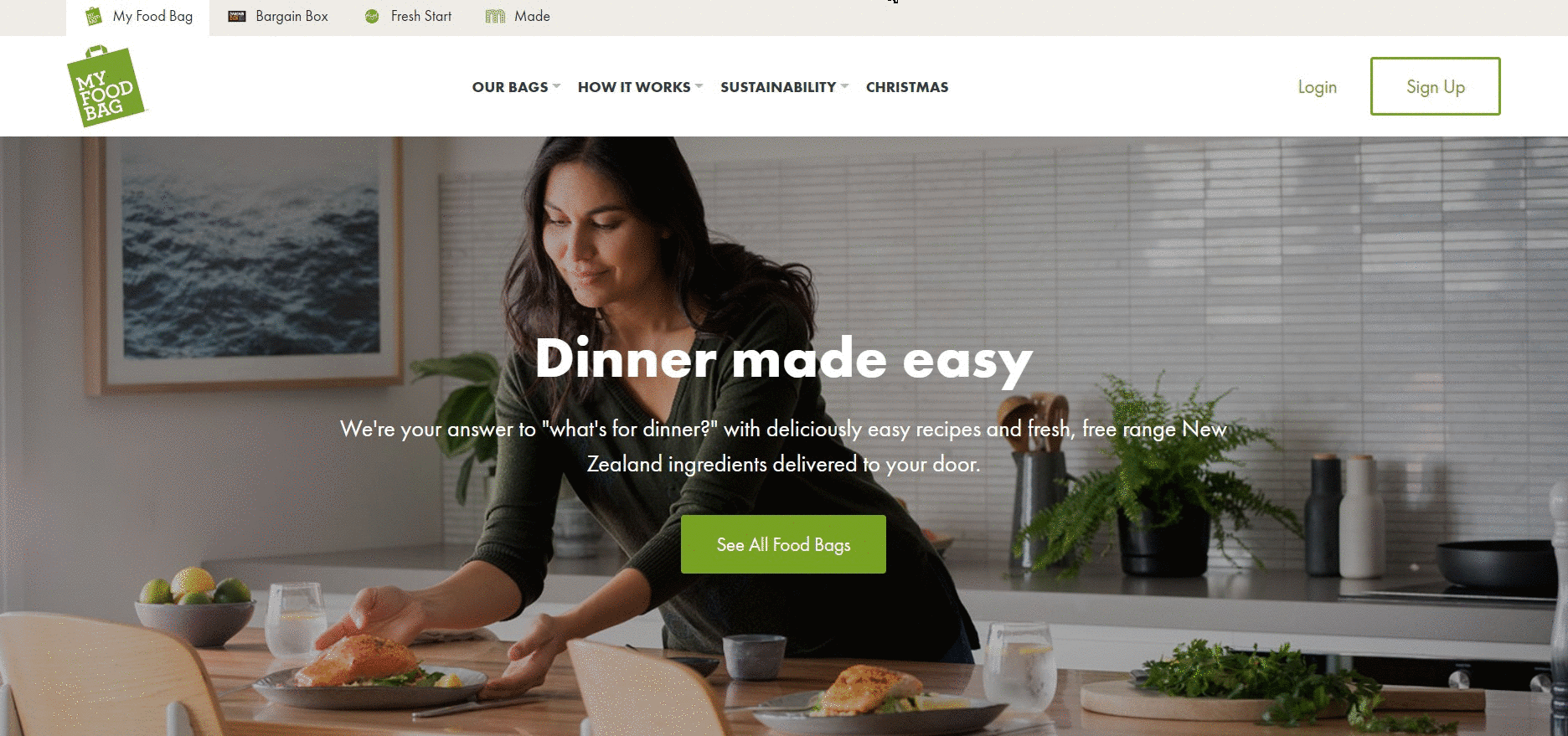Viewport: 1568px width, 736px height.
Task: Click the My Food Bag tab icon
Action: tap(94, 16)
